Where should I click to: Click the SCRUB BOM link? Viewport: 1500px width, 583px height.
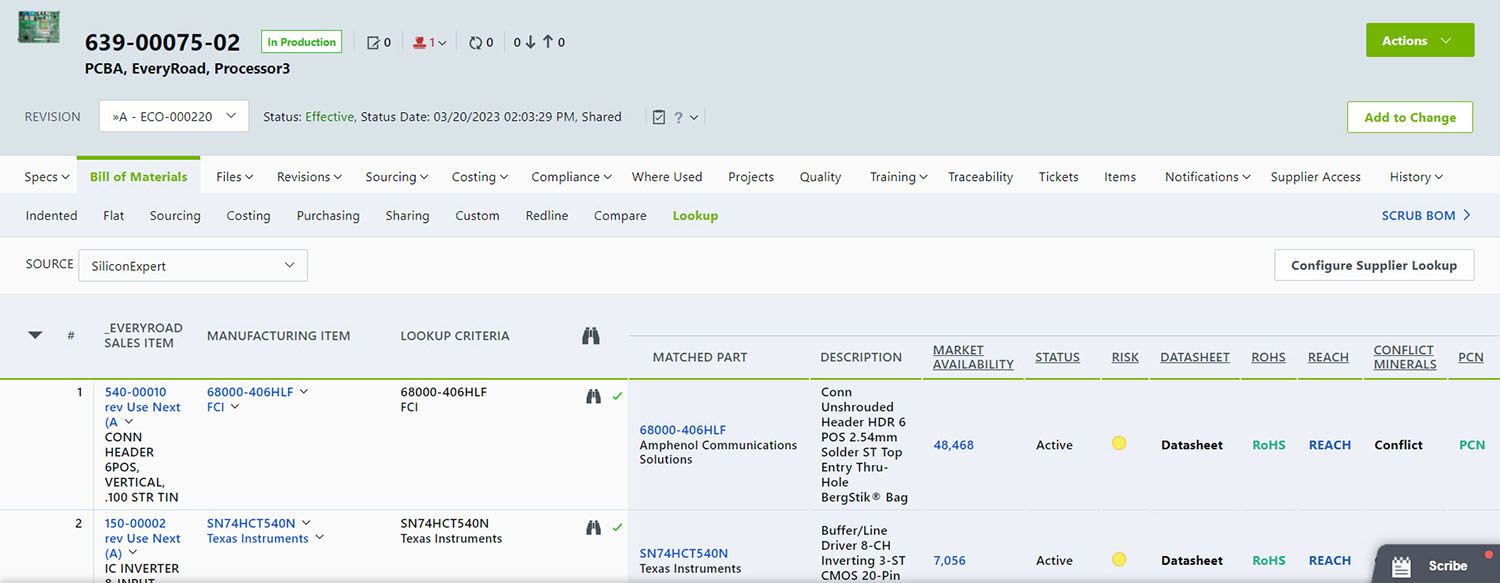coord(1427,215)
